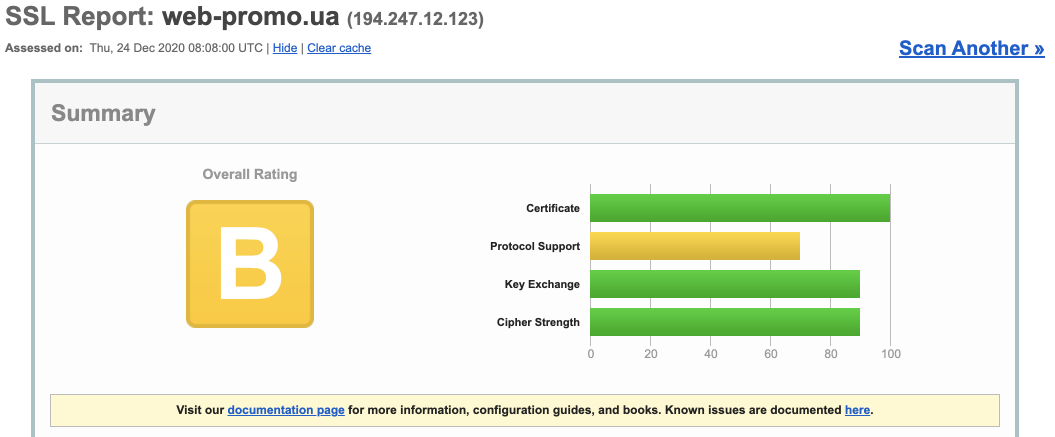
Task: Click the green Key Exchange bar
Action: point(725,284)
